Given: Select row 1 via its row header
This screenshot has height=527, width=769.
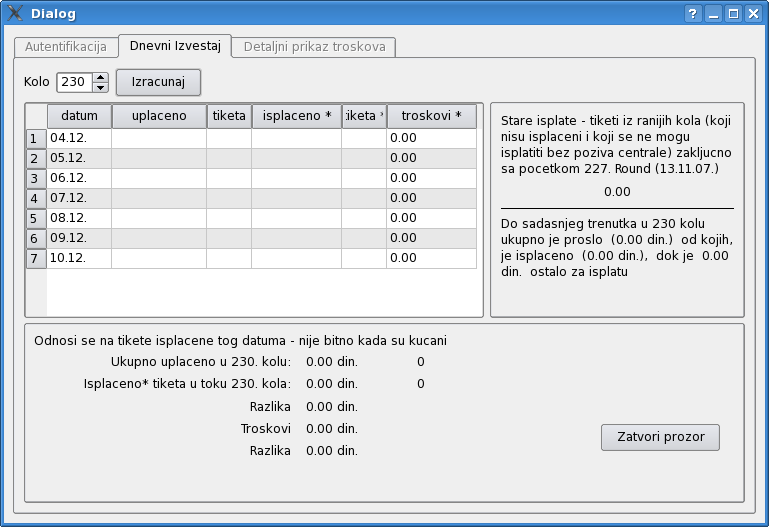Looking at the screenshot, I should point(35,138).
